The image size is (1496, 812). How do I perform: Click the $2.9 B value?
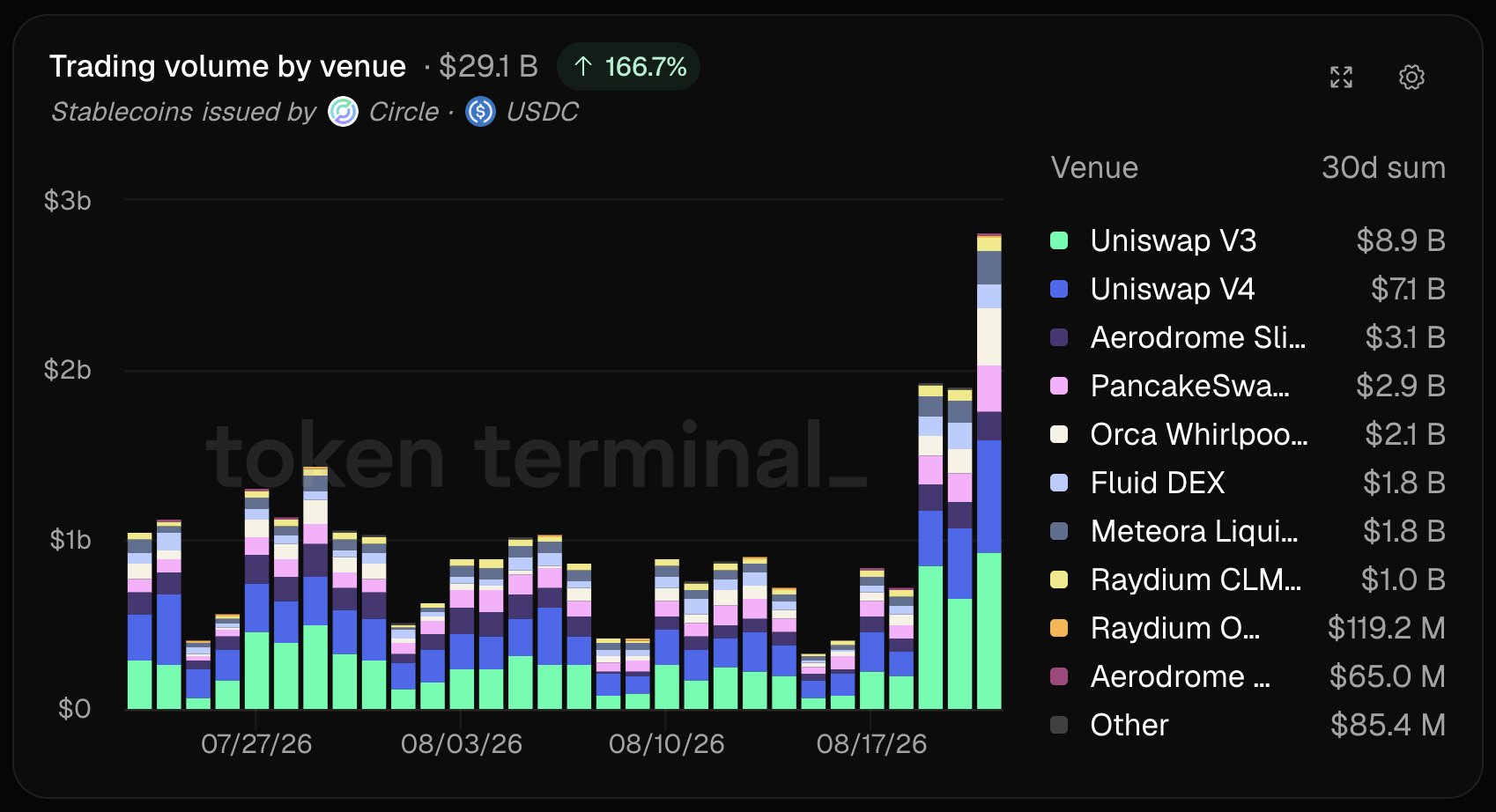pos(1401,386)
